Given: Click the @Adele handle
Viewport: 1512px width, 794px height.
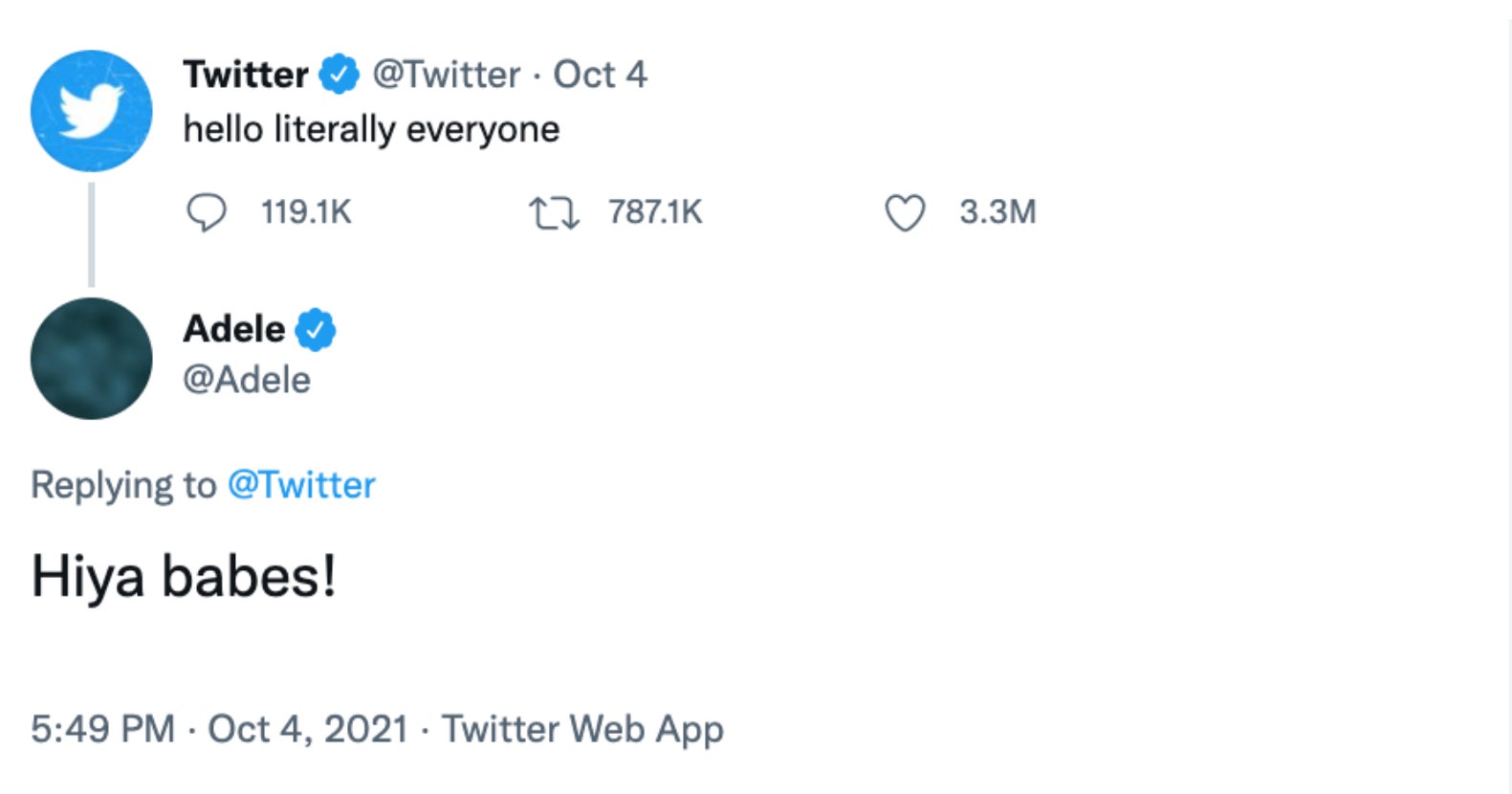Looking at the screenshot, I should 247,381.
